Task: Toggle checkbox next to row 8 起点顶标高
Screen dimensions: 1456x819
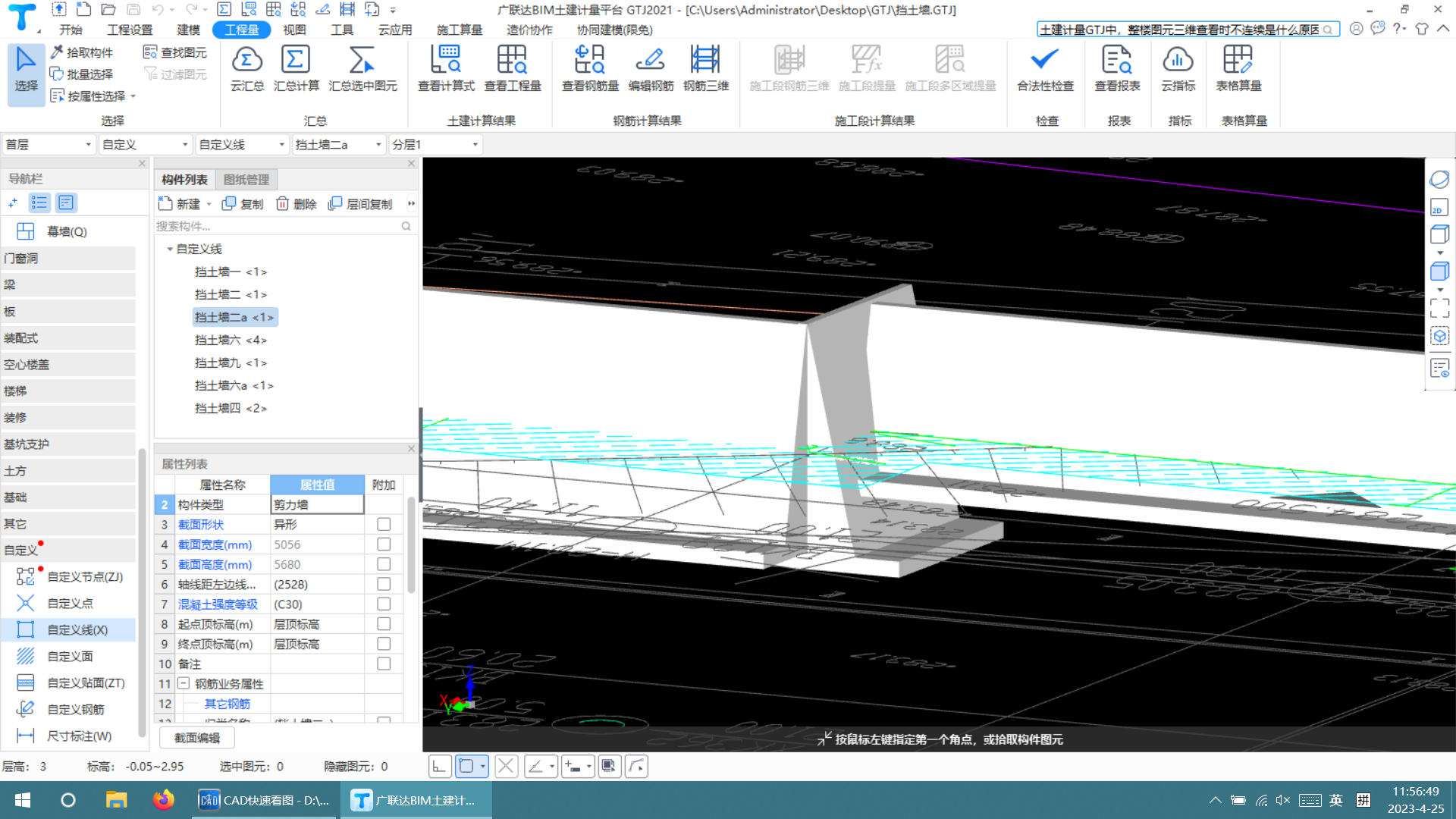Action: (384, 623)
